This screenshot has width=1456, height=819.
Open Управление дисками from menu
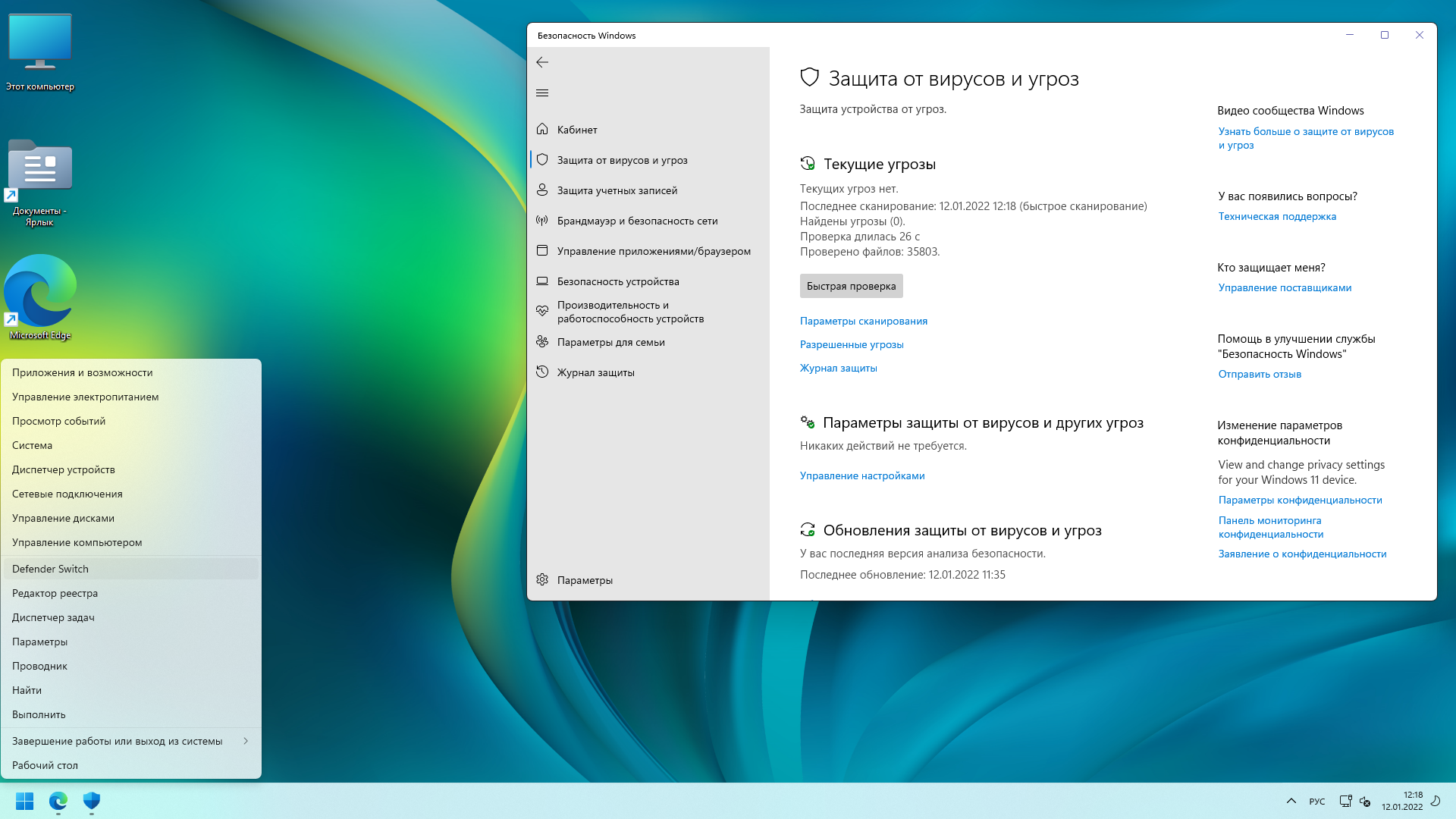point(131,518)
